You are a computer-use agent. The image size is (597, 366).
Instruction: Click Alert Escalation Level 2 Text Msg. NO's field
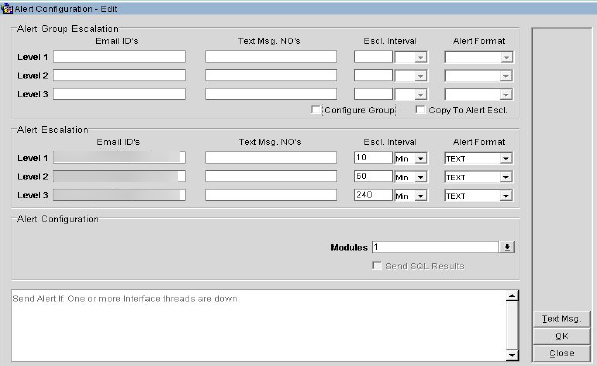pyautogui.click(x=271, y=176)
